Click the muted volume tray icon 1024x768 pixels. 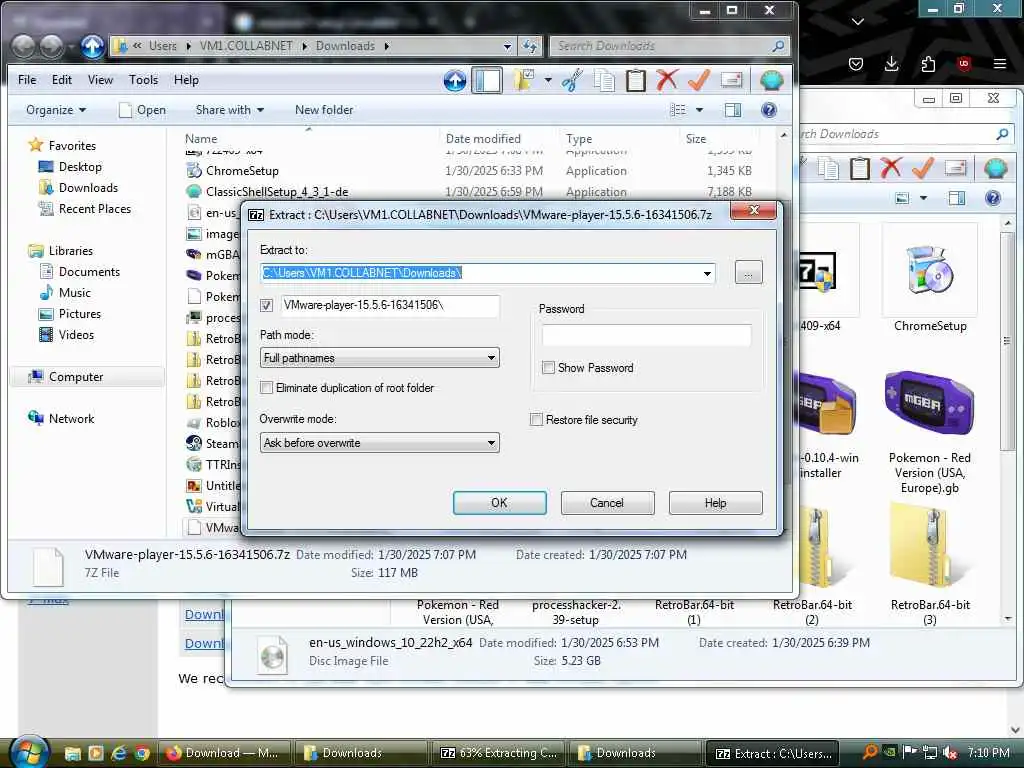tap(950, 753)
